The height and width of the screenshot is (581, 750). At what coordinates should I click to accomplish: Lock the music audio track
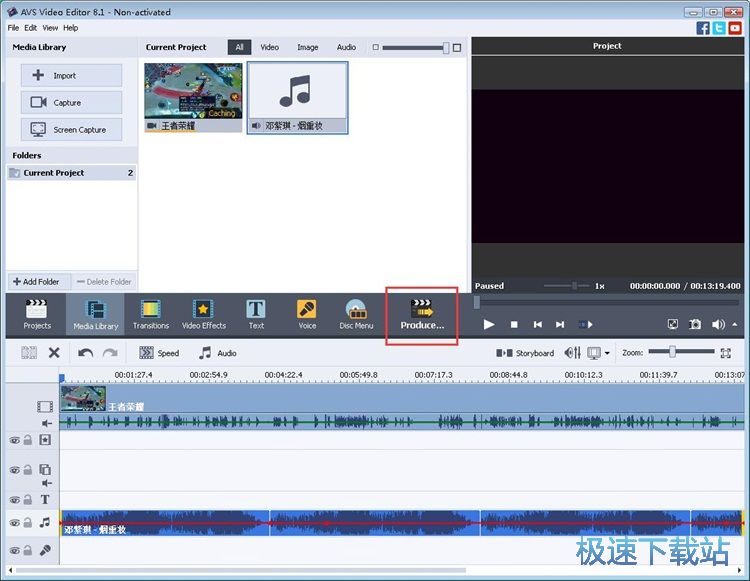pos(28,522)
